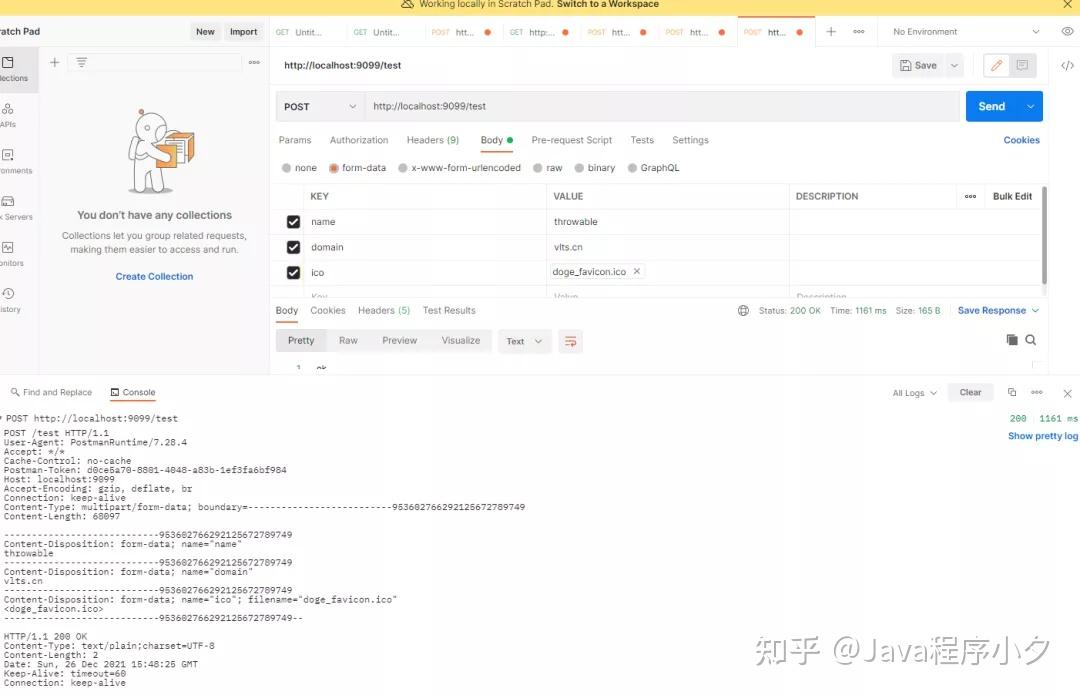Switch to the Test Results tab

point(449,311)
